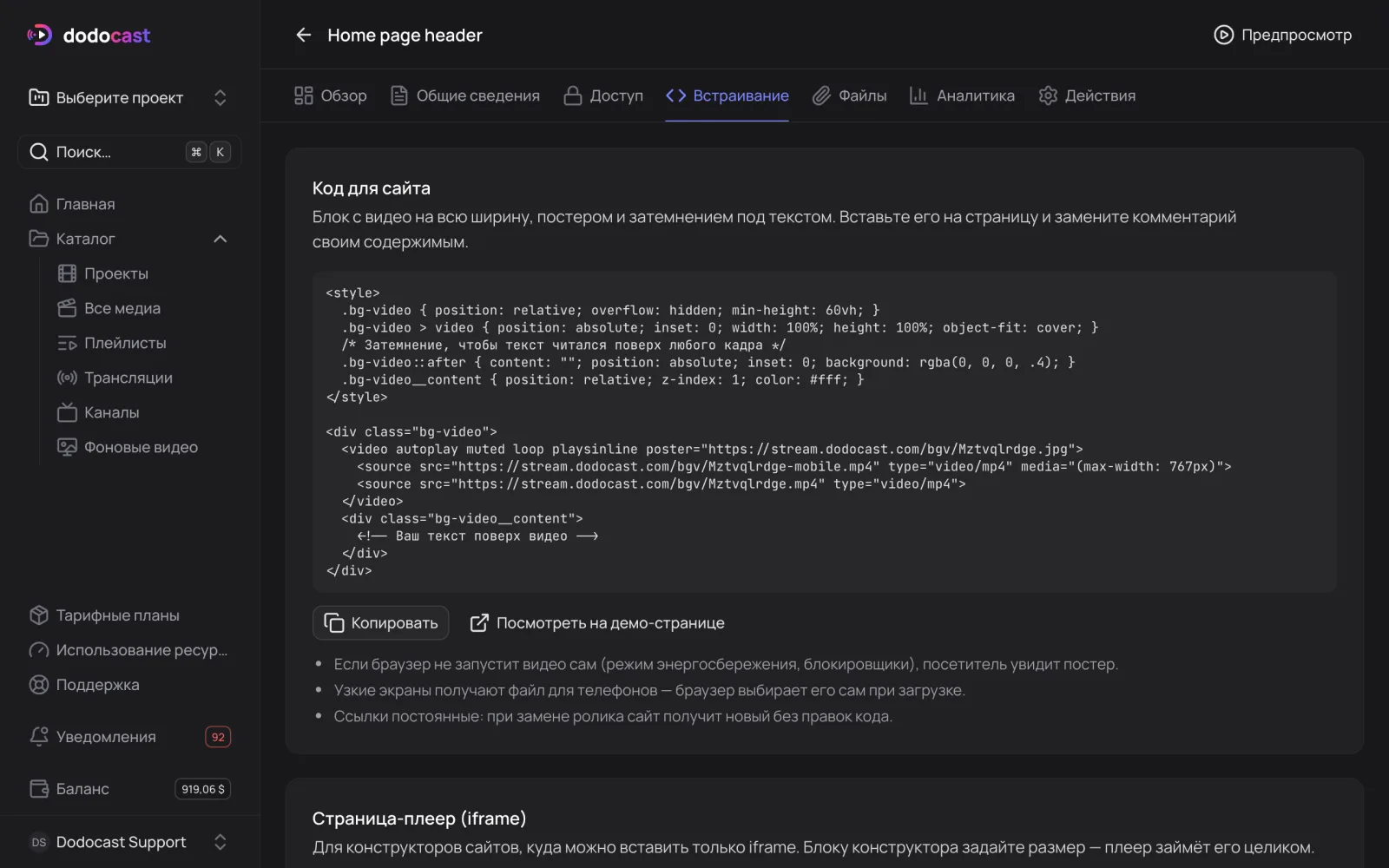
Task: Click the 92 notifications badge
Action: click(218, 737)
